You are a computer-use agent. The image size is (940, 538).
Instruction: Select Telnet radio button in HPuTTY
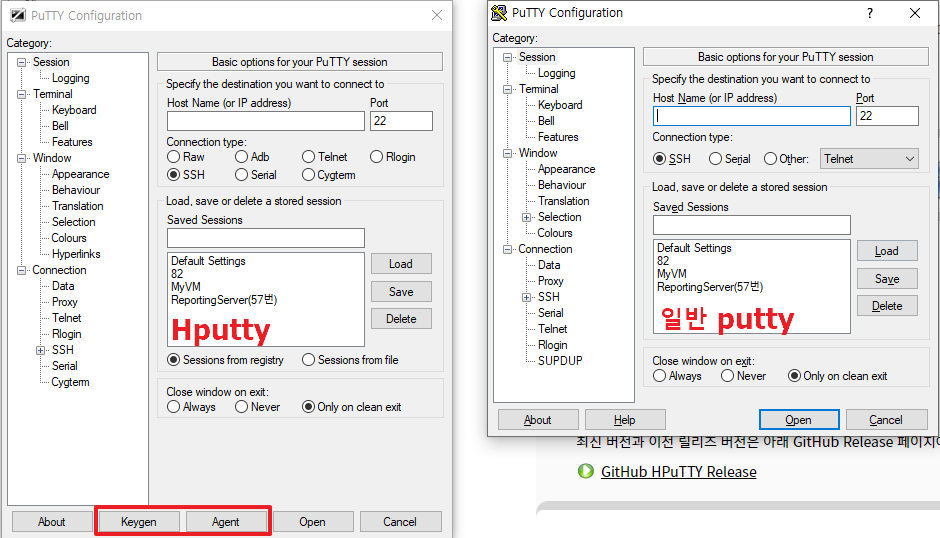(x=308, y=157)
